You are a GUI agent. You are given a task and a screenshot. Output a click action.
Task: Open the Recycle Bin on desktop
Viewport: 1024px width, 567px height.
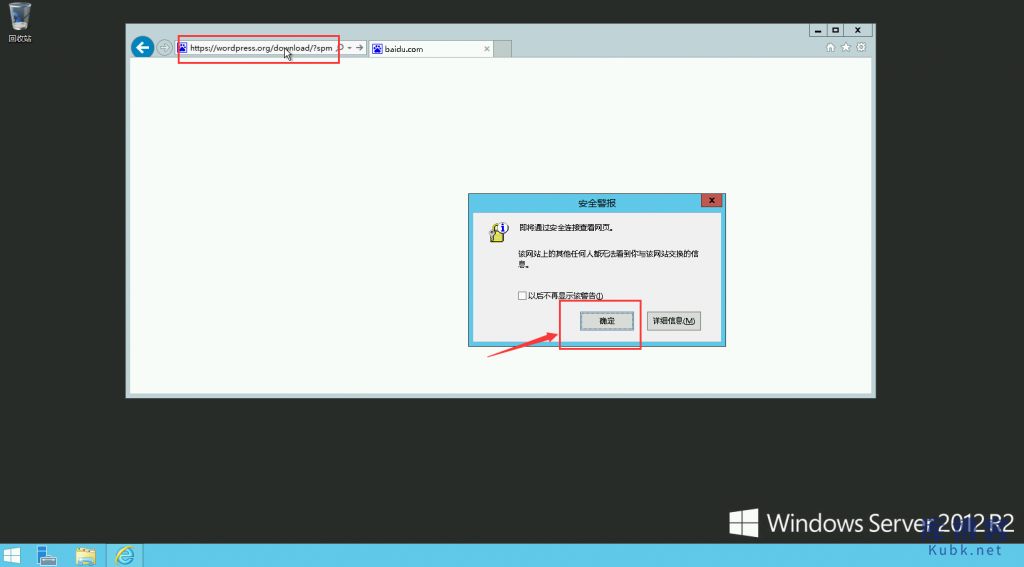pyautogui.click(x=19, y=20)
